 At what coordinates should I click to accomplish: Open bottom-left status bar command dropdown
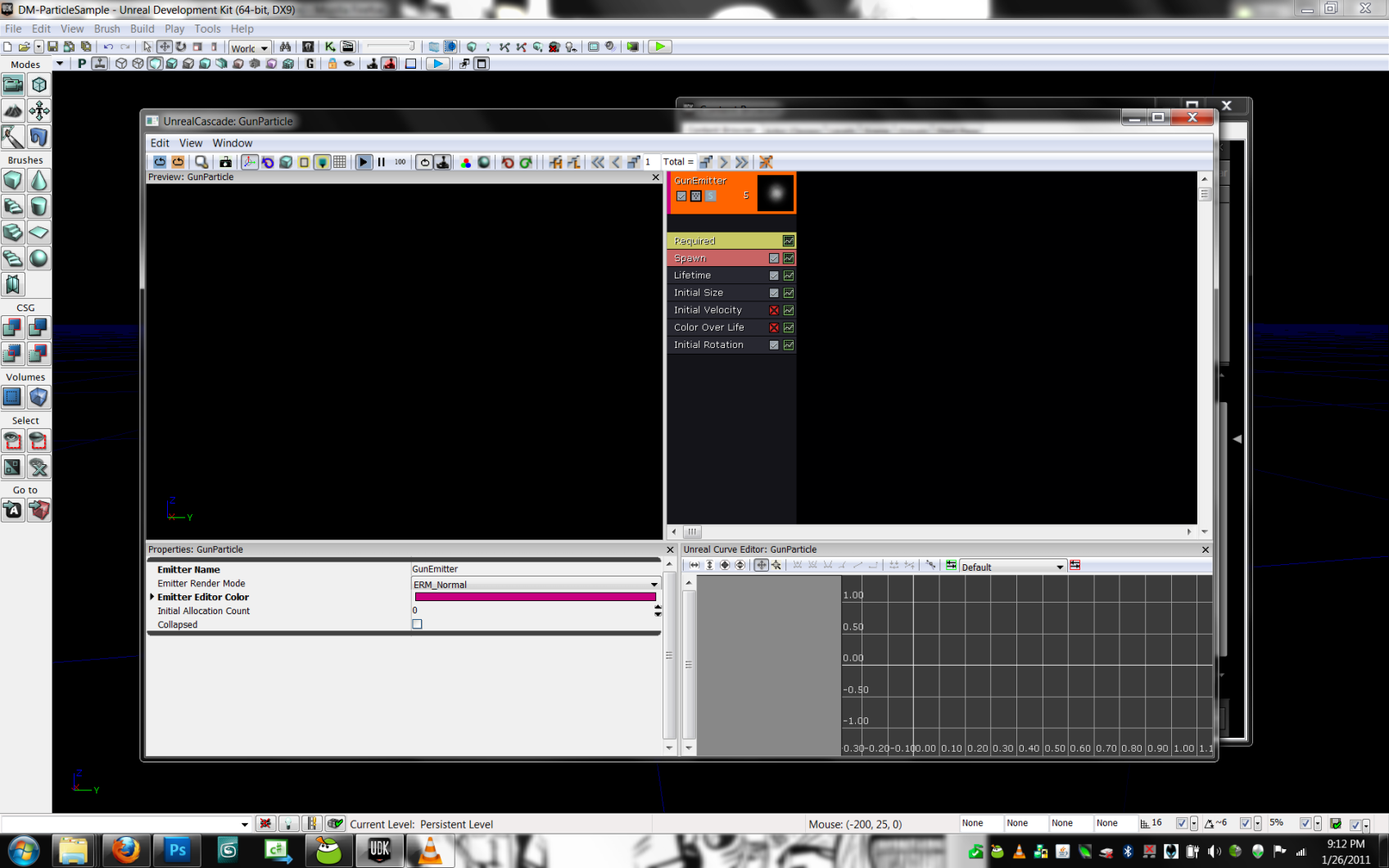244,825
